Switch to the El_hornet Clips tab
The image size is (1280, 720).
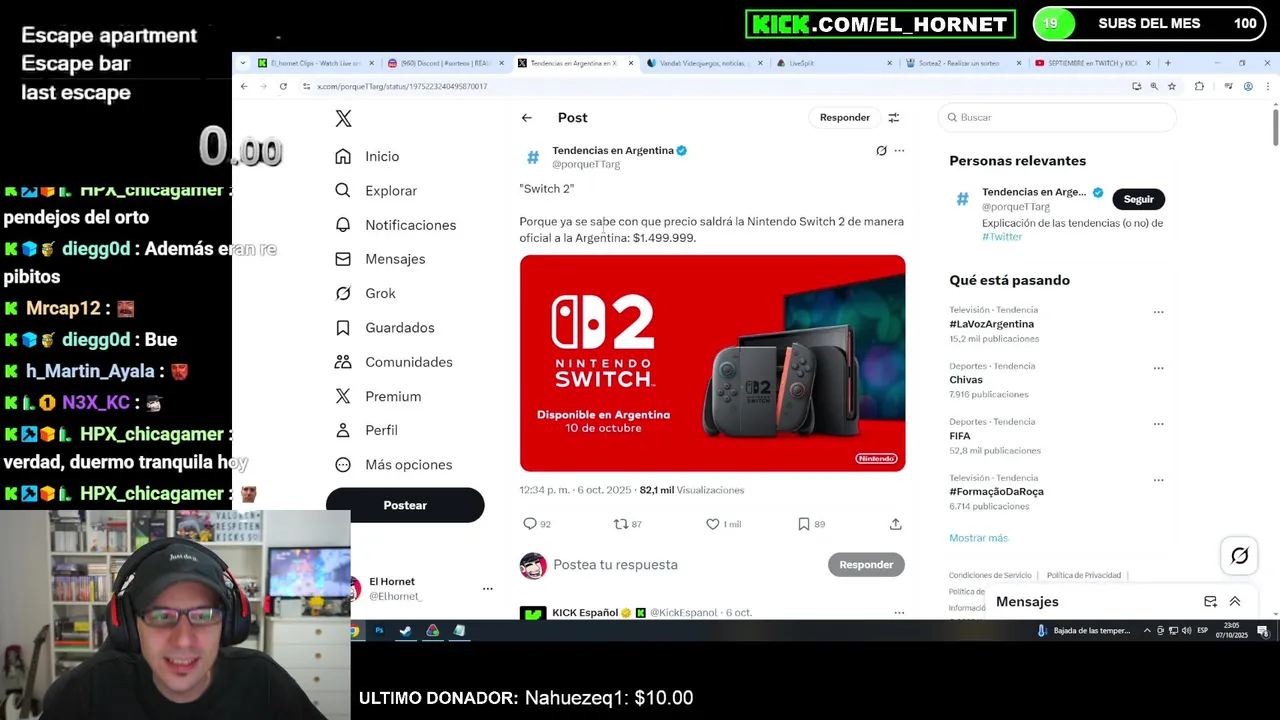pos(314,63)
